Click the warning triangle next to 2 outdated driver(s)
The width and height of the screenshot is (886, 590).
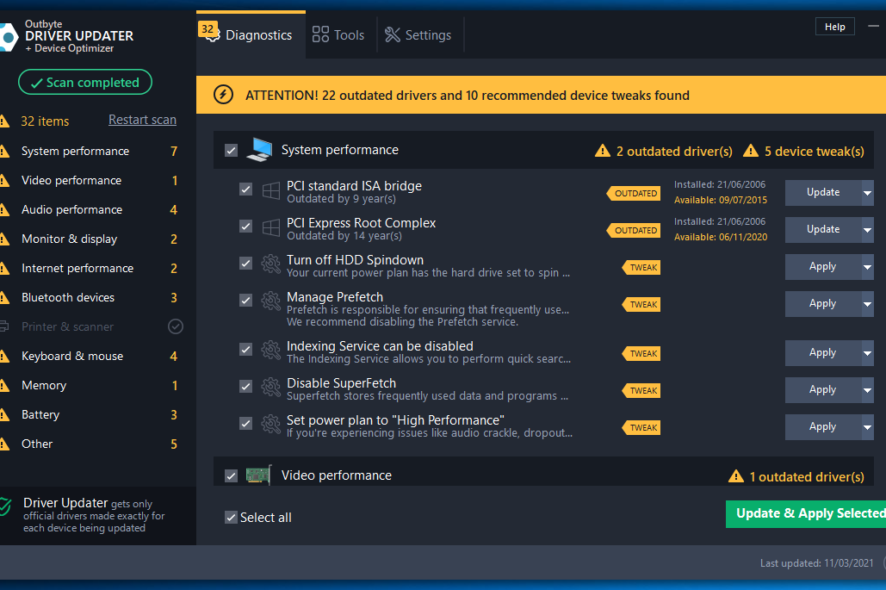tap(602, 150)
